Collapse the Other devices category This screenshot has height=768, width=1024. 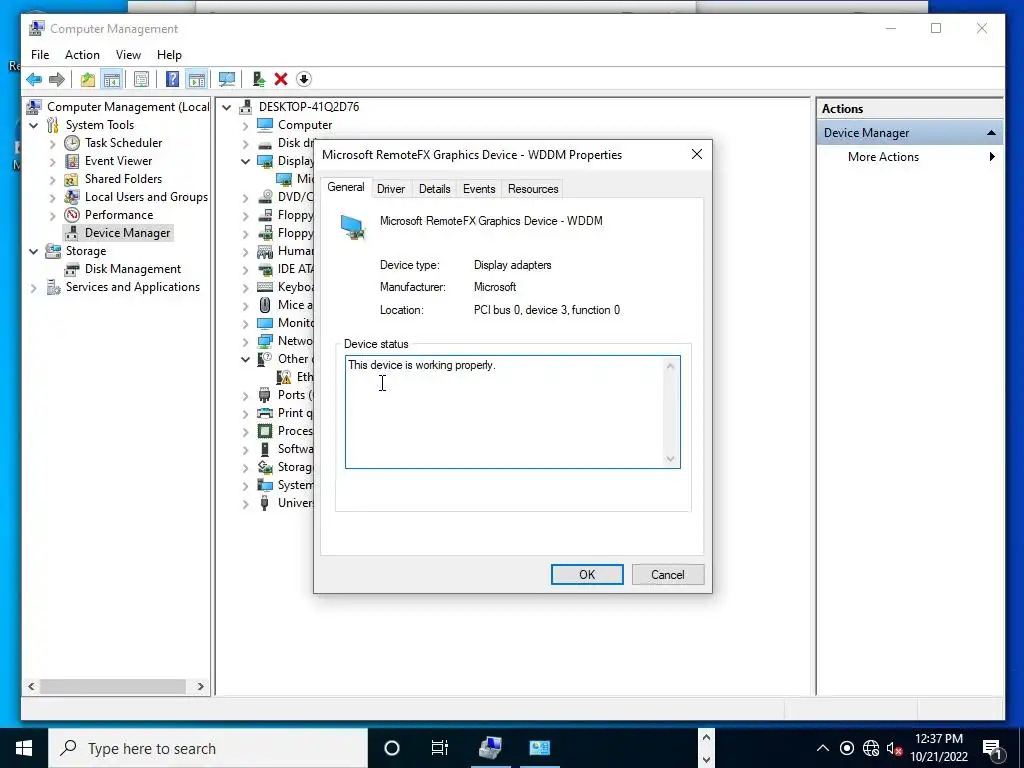[x=246, y=359]
